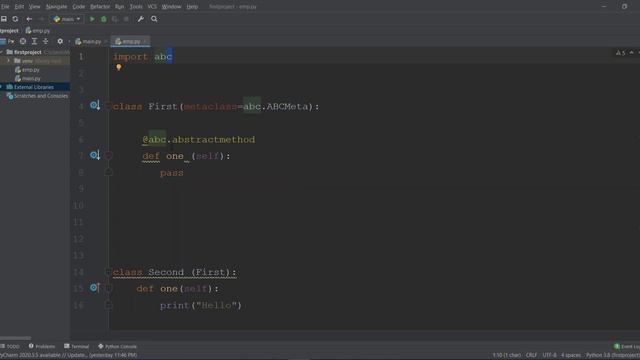The width and height of the screenshot is (640, 360).
Task: Open the Help menu
Action: [192, 7]
